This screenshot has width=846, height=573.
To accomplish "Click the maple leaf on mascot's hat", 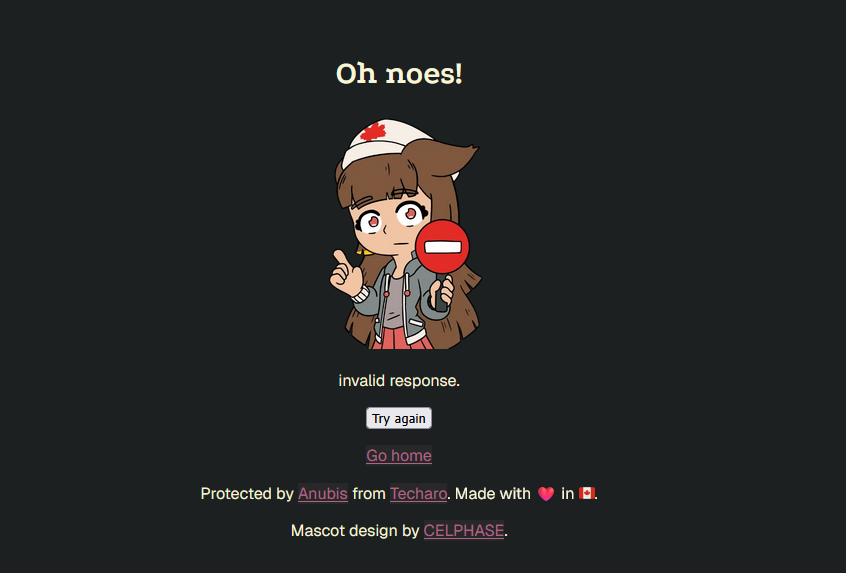I will (373, 132).
